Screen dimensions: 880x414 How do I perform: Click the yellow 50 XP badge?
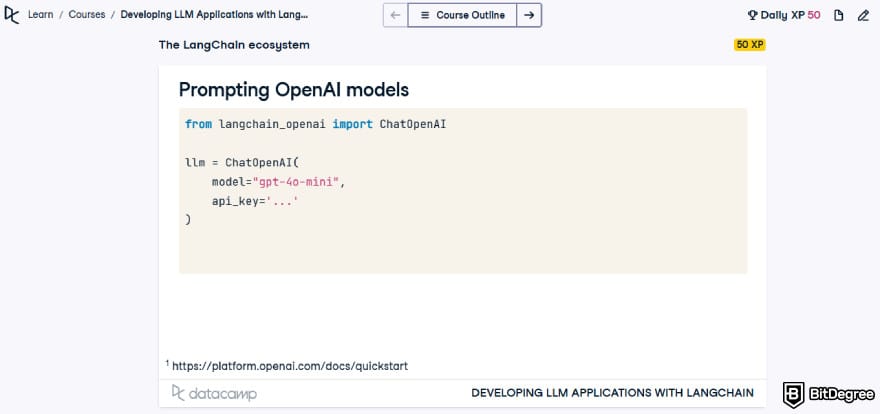tap(749, 45)
